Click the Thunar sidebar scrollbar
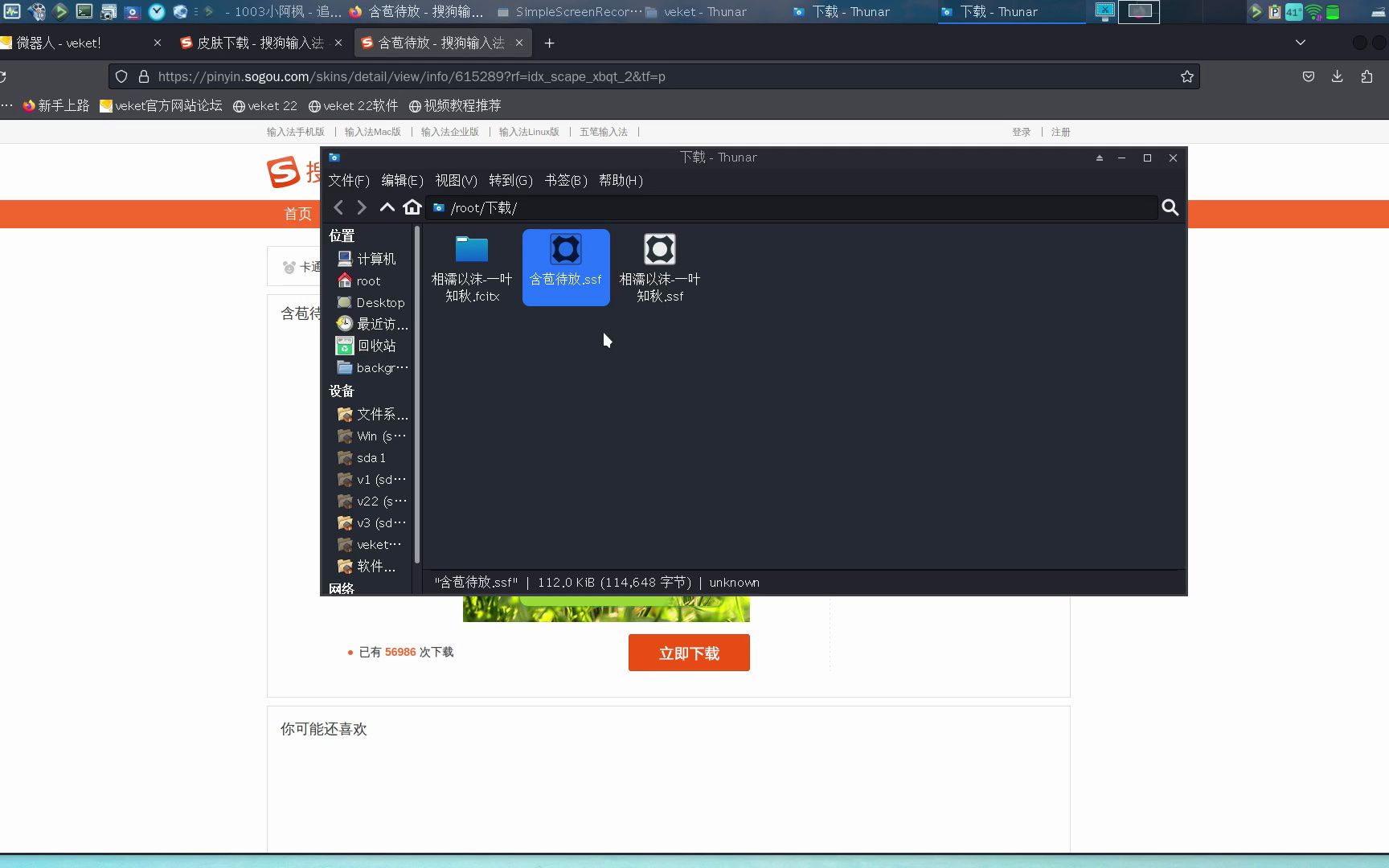The height and width of the screenshot is (868, 1389). pos(417,395)
